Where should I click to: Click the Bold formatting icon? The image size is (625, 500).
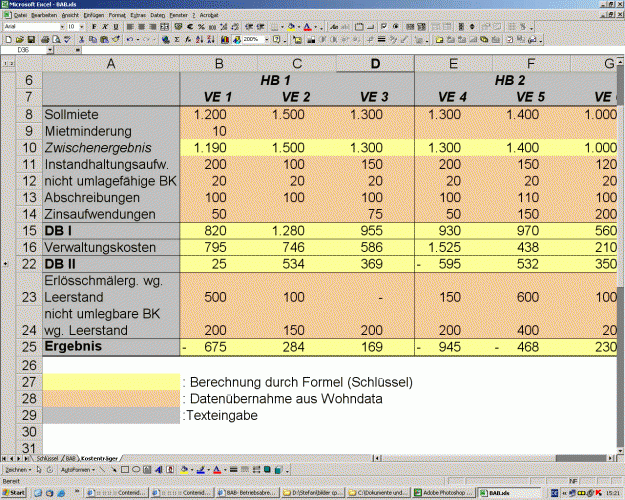92,27
